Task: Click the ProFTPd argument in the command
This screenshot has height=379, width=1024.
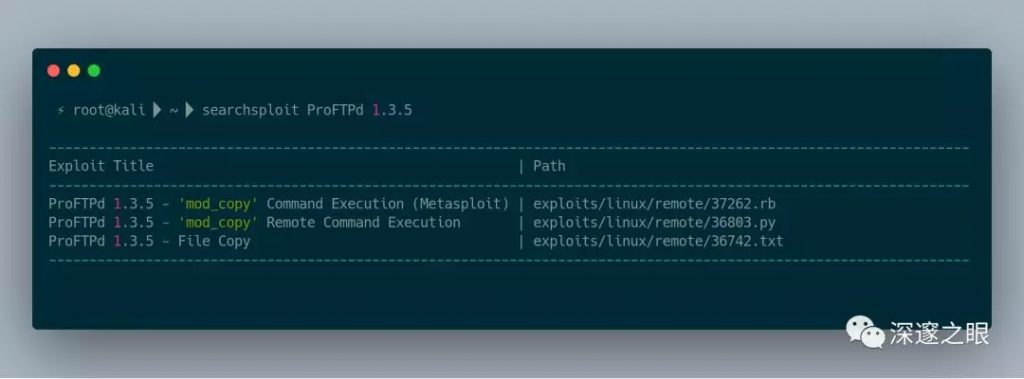Action: [x=336, y=110]
